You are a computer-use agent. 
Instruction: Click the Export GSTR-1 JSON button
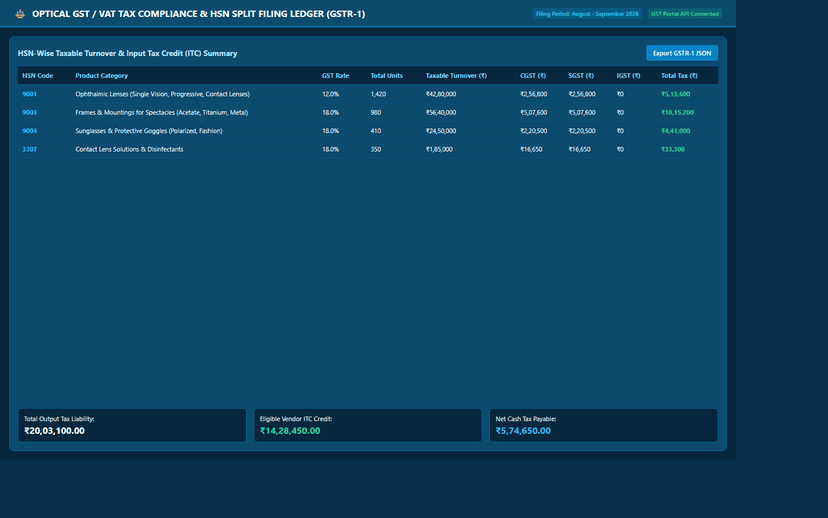coord(682,53)
